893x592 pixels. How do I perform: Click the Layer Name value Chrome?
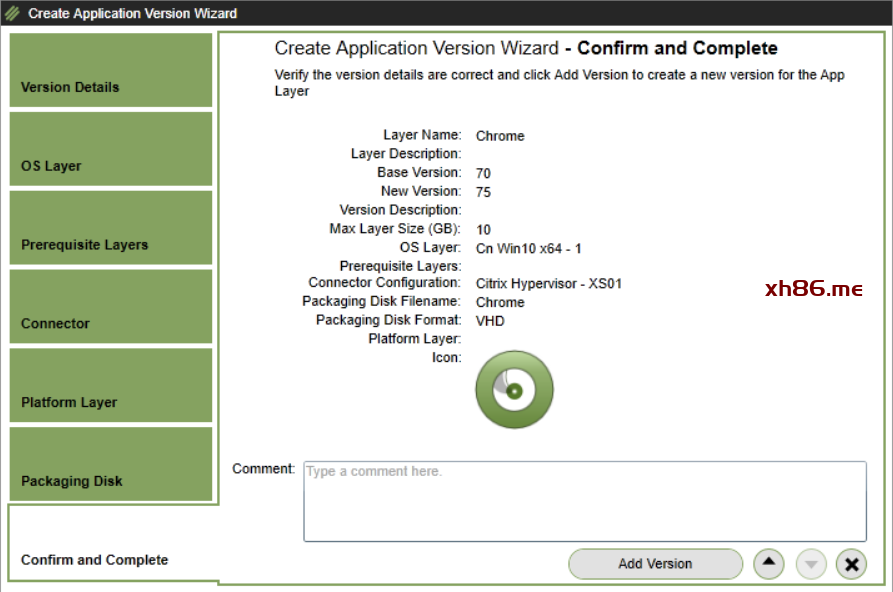pos(500,136)
